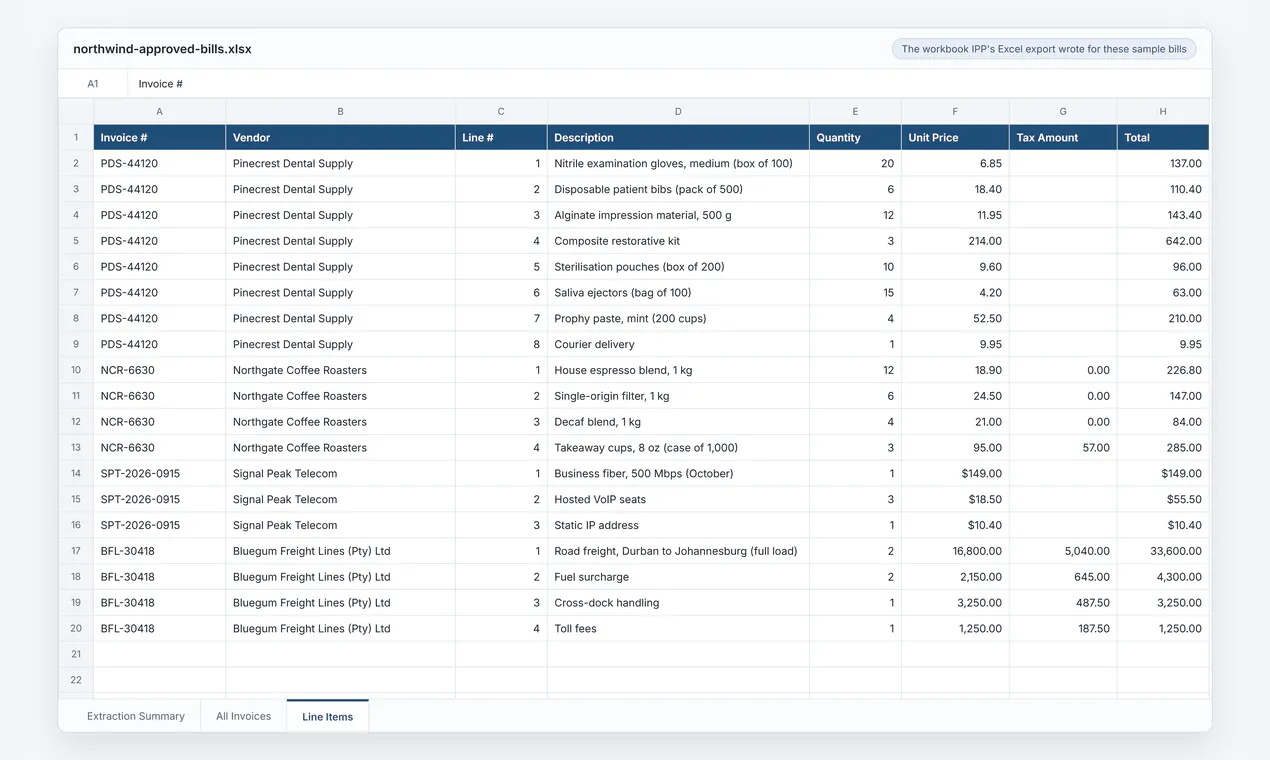Click the $149.00 unit price cell
The image size is (1270, 760).
coord(955,473)
